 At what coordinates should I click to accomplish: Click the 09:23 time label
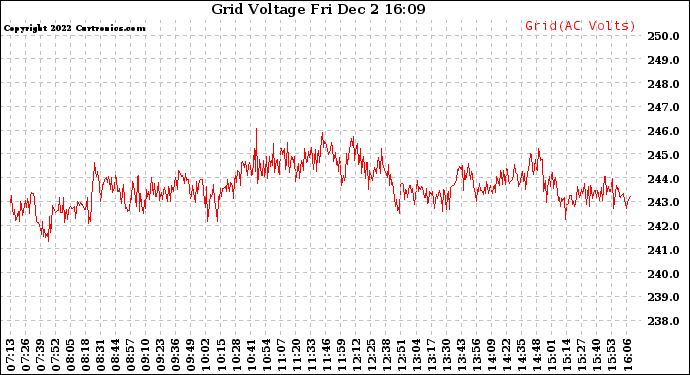point(160,355)
